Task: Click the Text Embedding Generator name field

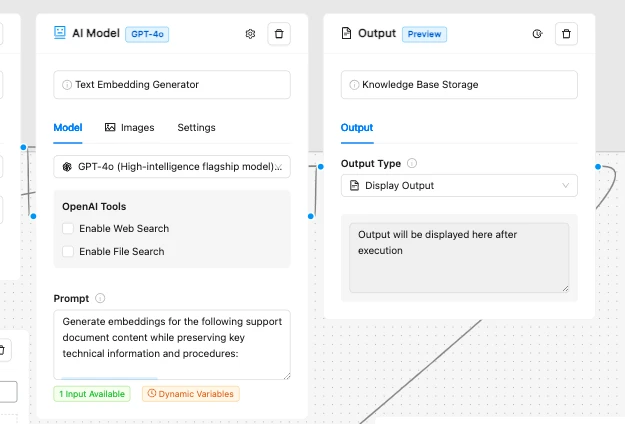Action: pyautogui.click(x=172, y=85)
